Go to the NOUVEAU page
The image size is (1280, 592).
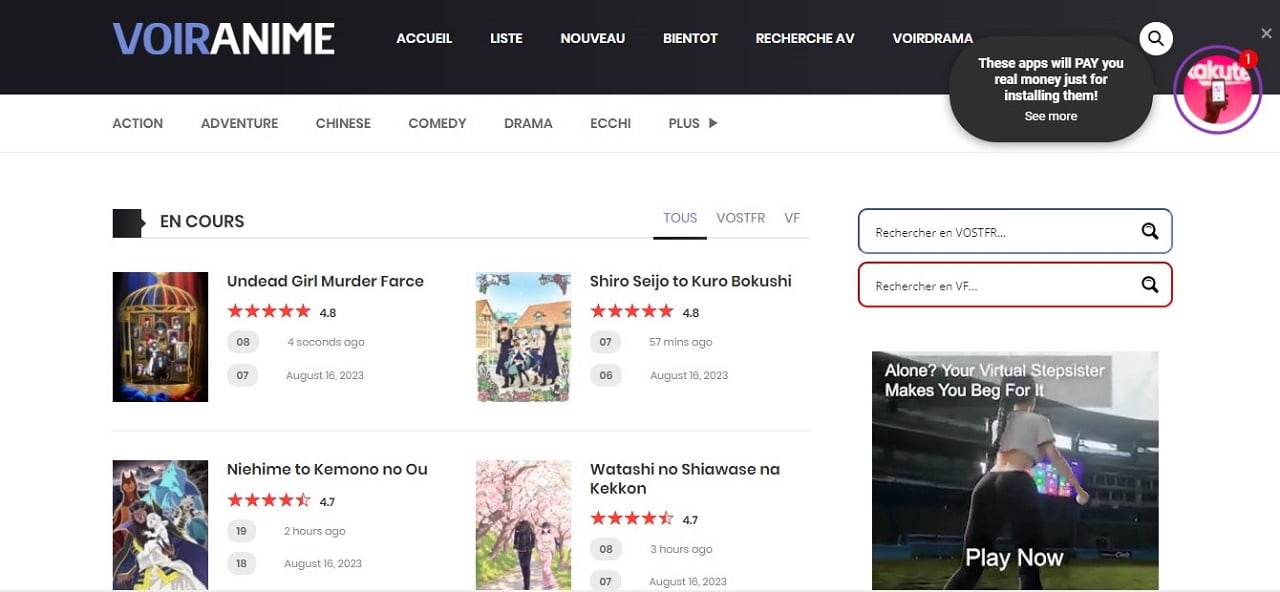click(592, 38)
